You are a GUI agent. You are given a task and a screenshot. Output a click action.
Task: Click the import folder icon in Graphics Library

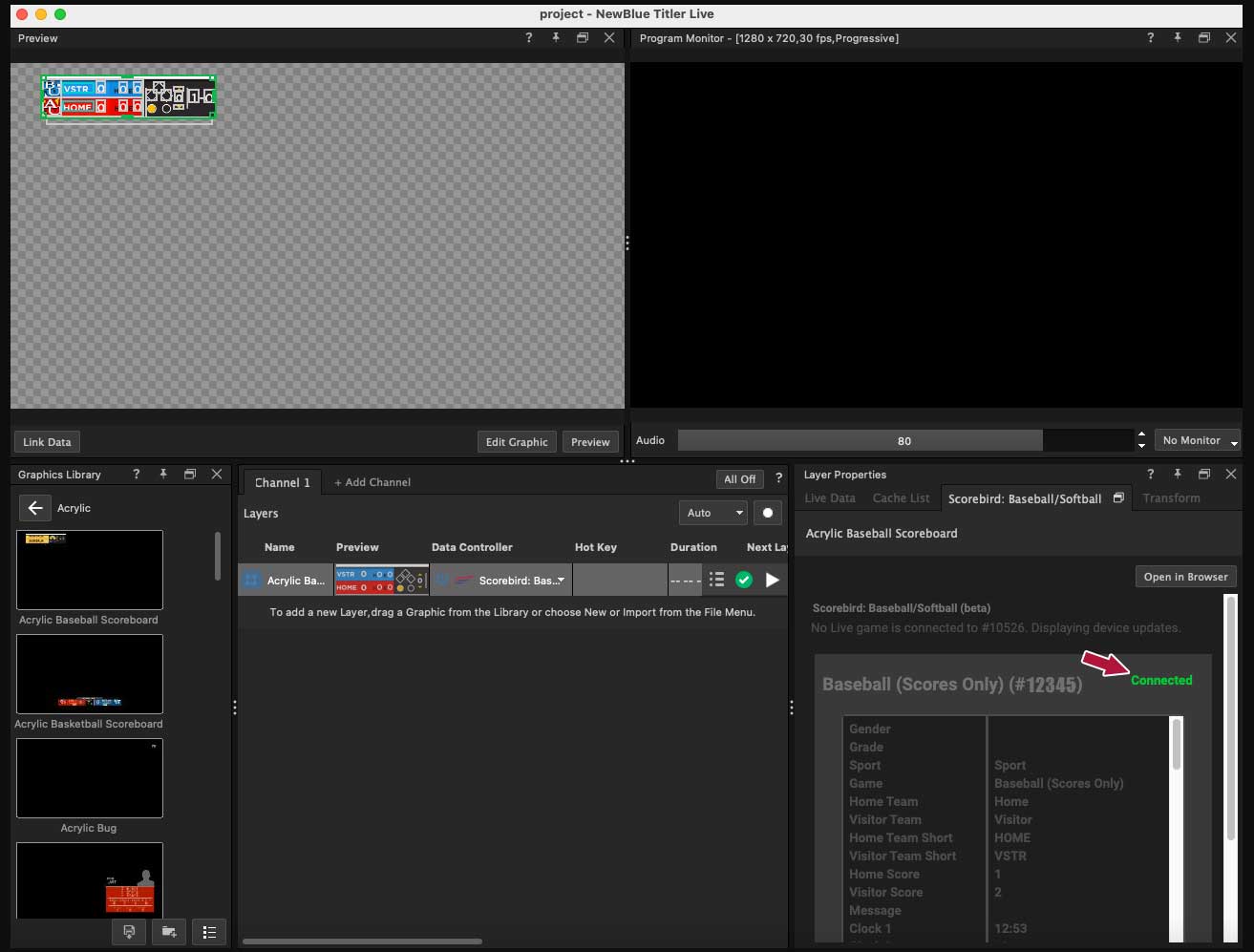169,932
